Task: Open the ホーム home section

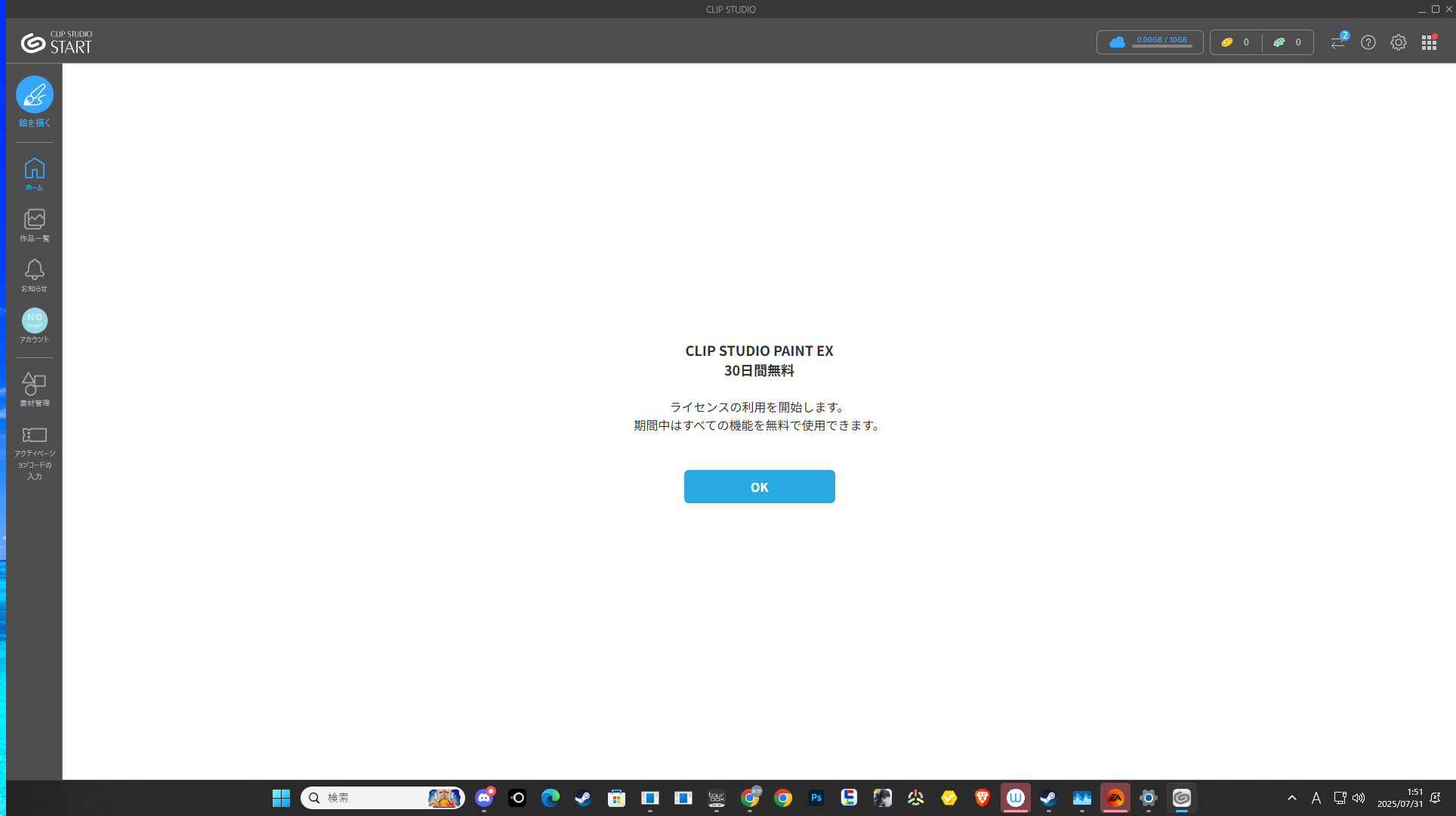Action: coord(34,173)
